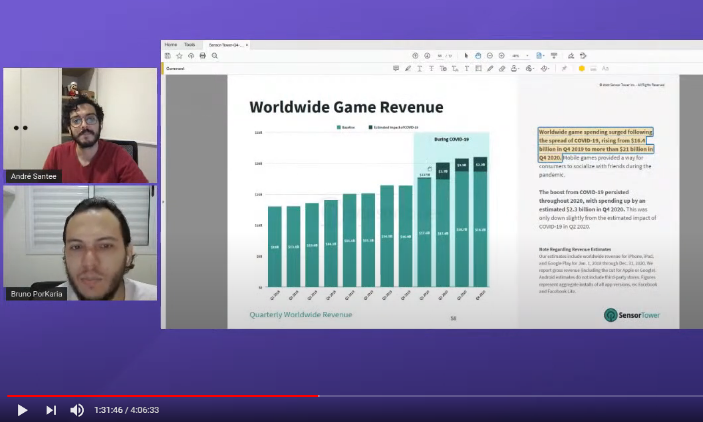Screen dimensions: 703x422
Task: Switch to the Tools tab
Action: (190, 45)
